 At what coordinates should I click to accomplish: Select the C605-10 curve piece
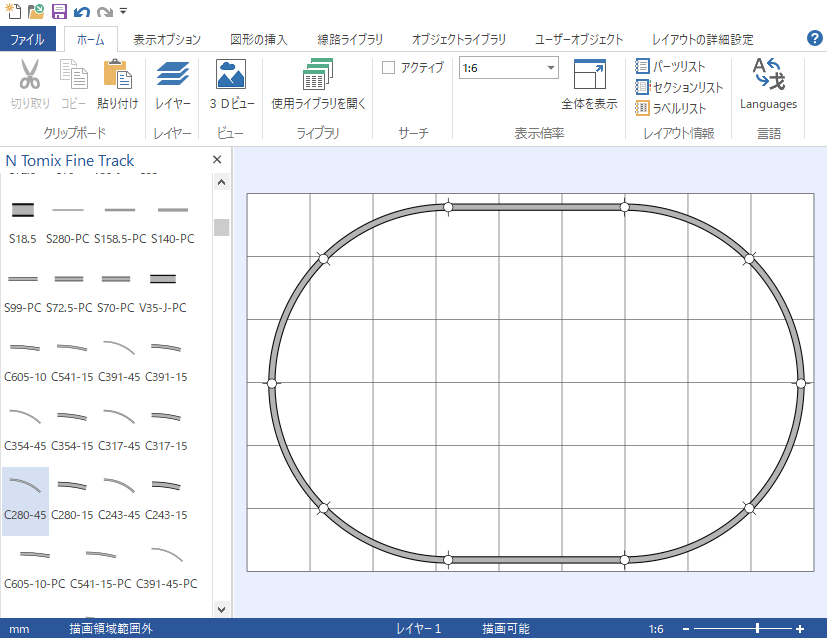[25, 360]
